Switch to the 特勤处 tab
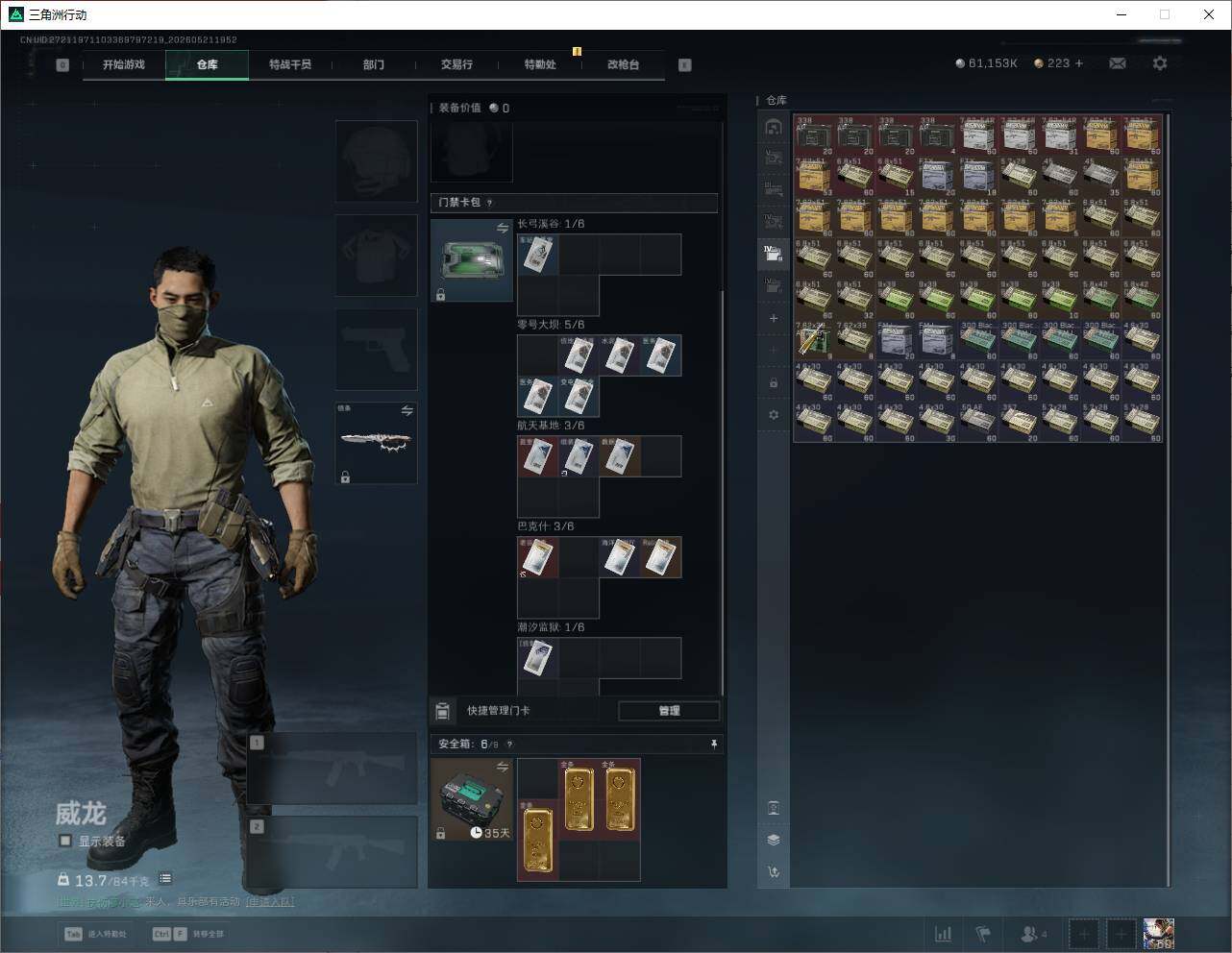 540,64
